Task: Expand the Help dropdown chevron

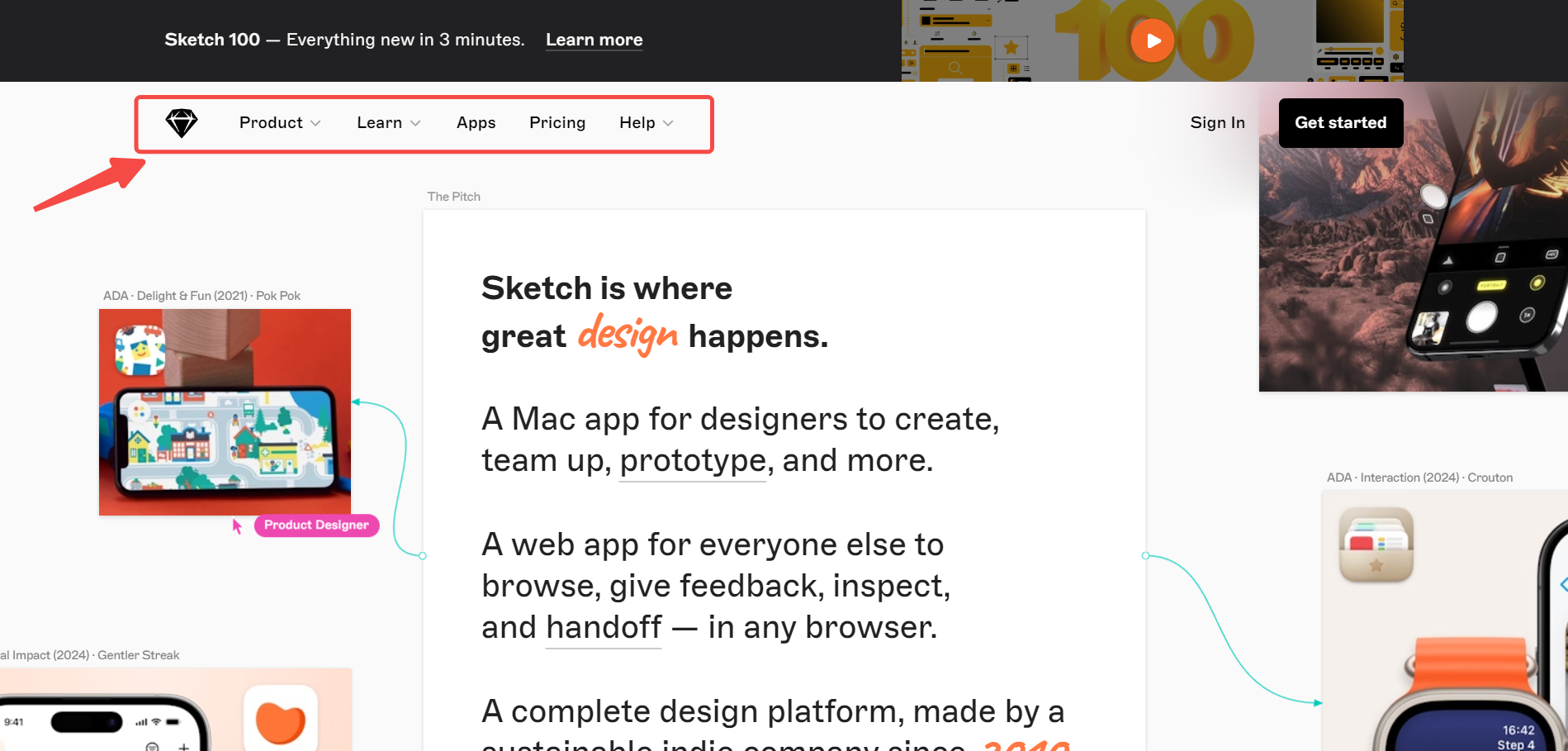Action: [x=668, y=123]
